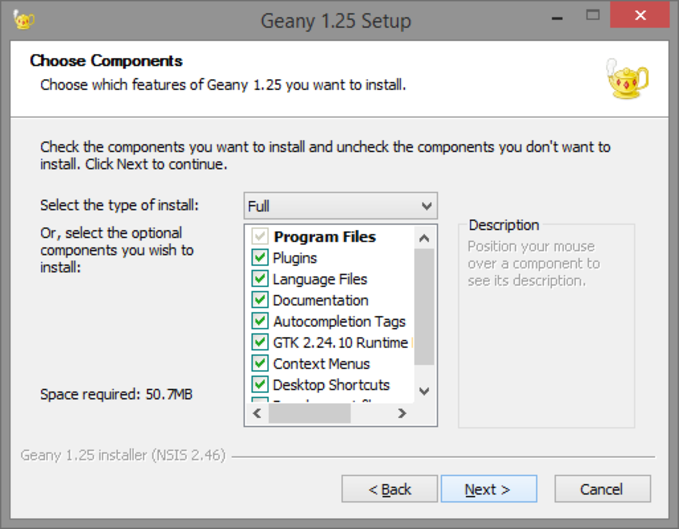Select the Autocompletion Tags row label
The width and height of the screenshot is (679, 530).
coord(340,321)
